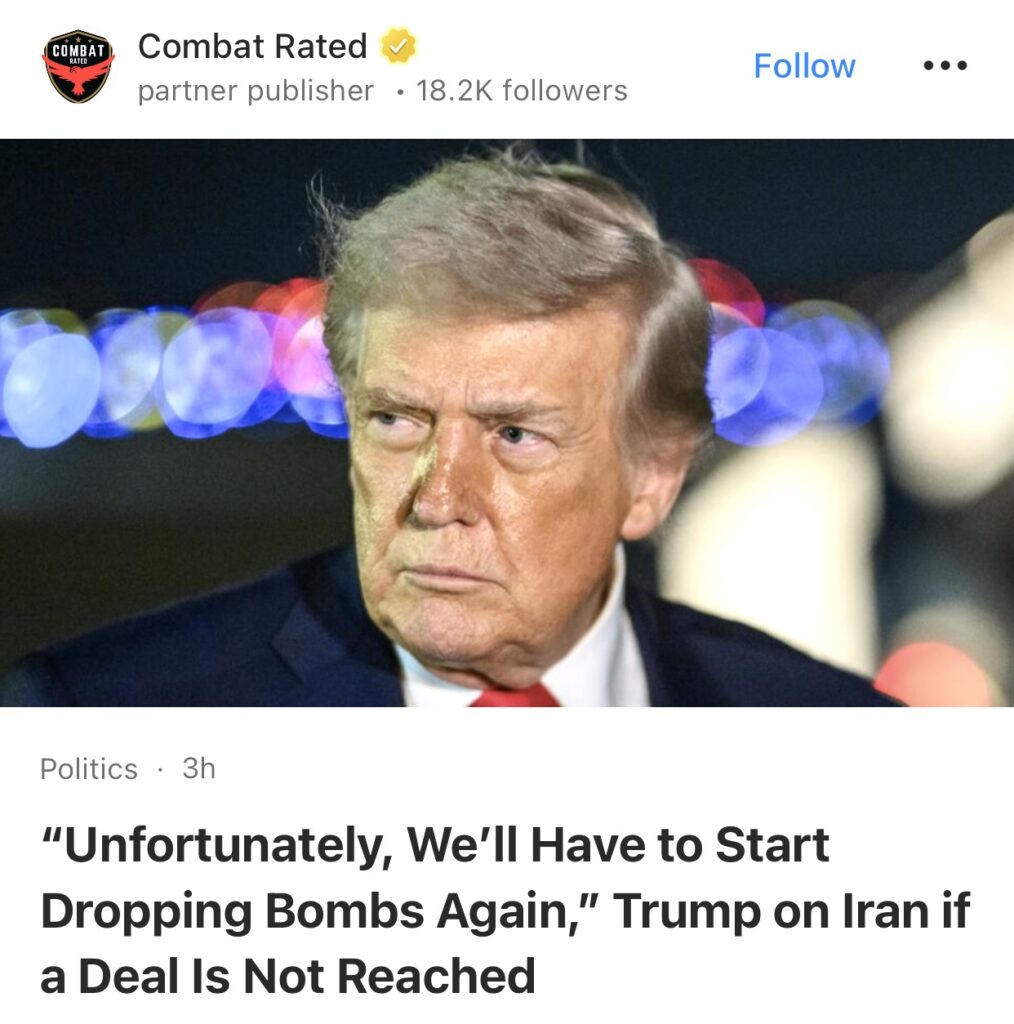The image size is (1014, 1024).
Task: Open the Unfortunately Dropping Bombs headline
Action: pyautogui.click(x=505, y=910)
